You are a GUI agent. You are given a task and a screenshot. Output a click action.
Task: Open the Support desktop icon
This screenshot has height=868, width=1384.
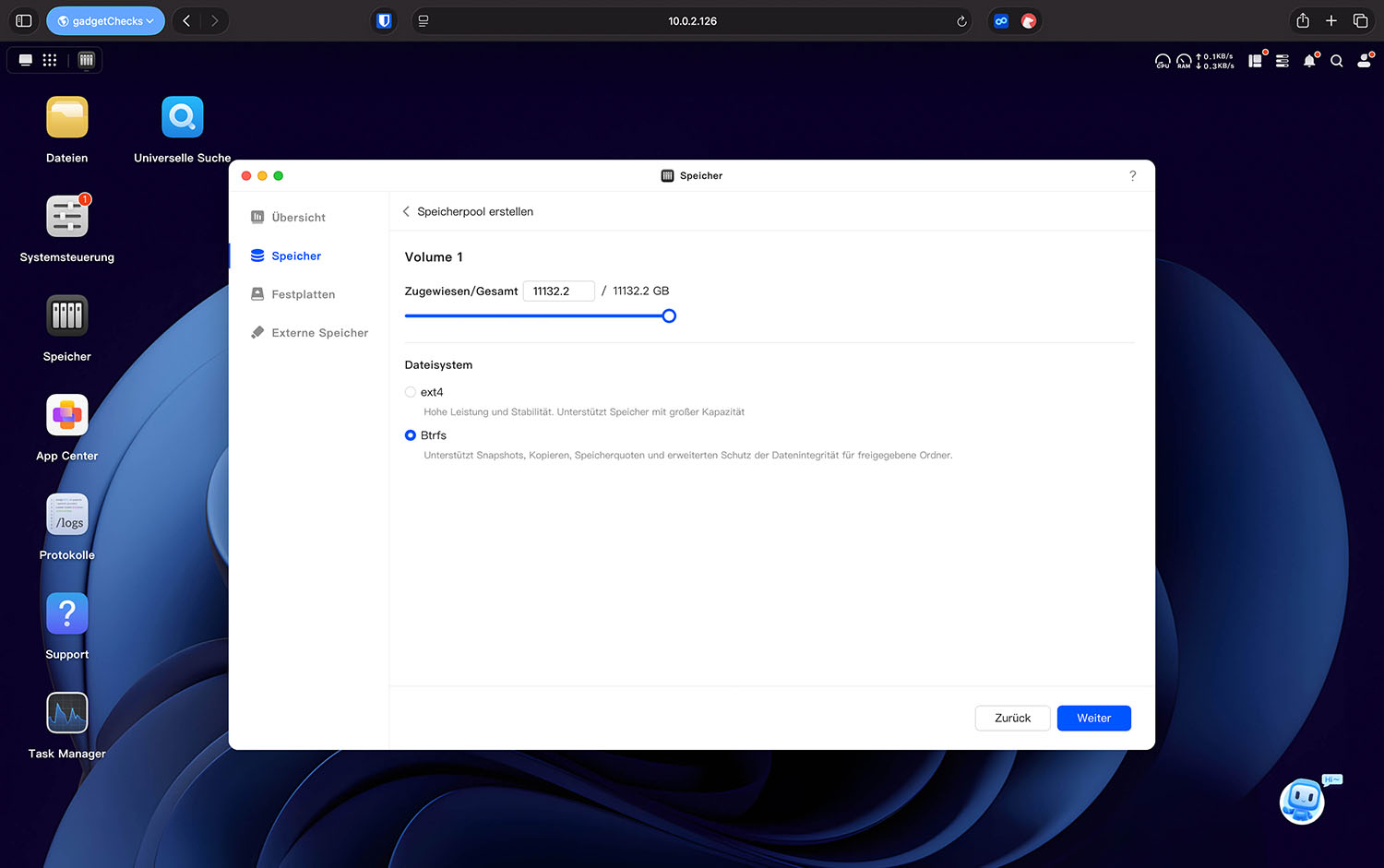67,614
